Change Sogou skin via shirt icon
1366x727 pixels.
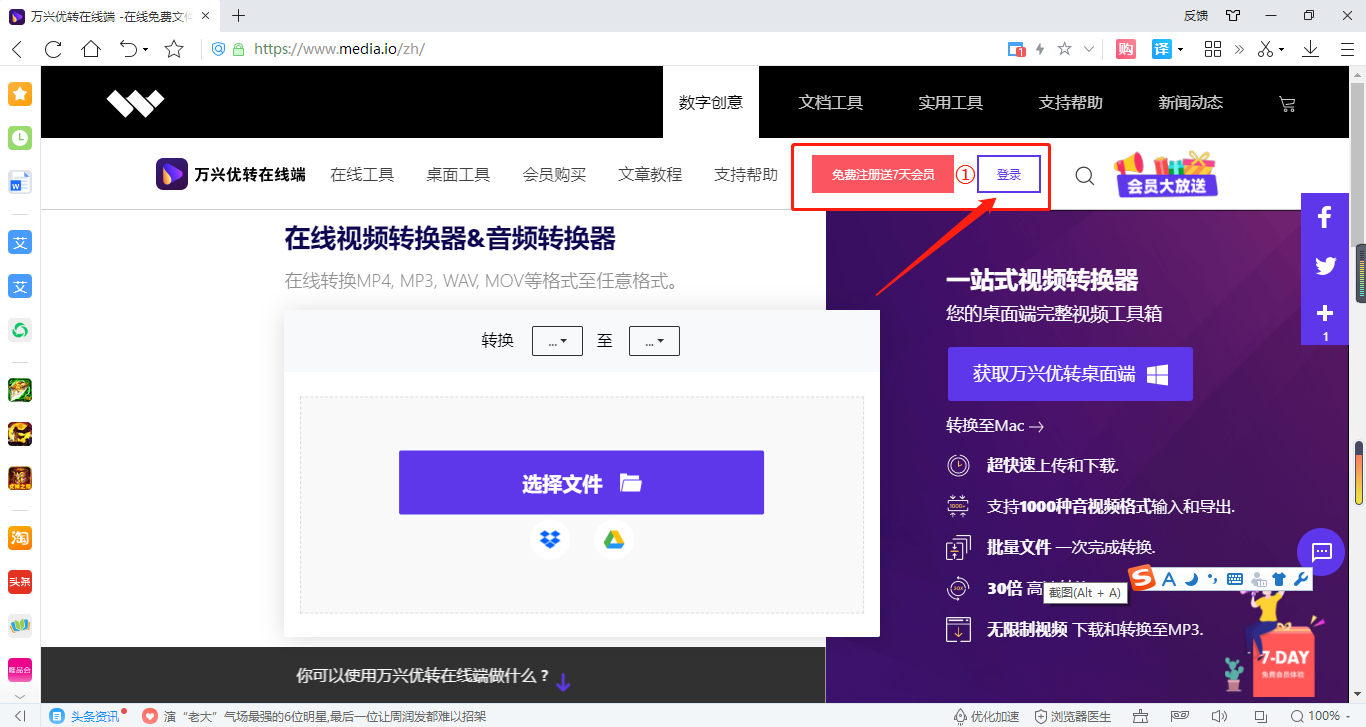[1278, 579]
